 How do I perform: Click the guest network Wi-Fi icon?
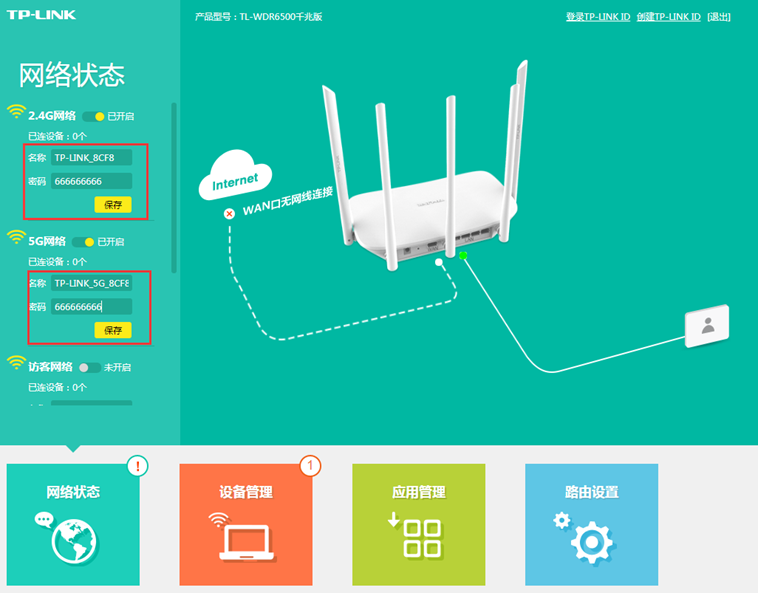click(16, 363)
